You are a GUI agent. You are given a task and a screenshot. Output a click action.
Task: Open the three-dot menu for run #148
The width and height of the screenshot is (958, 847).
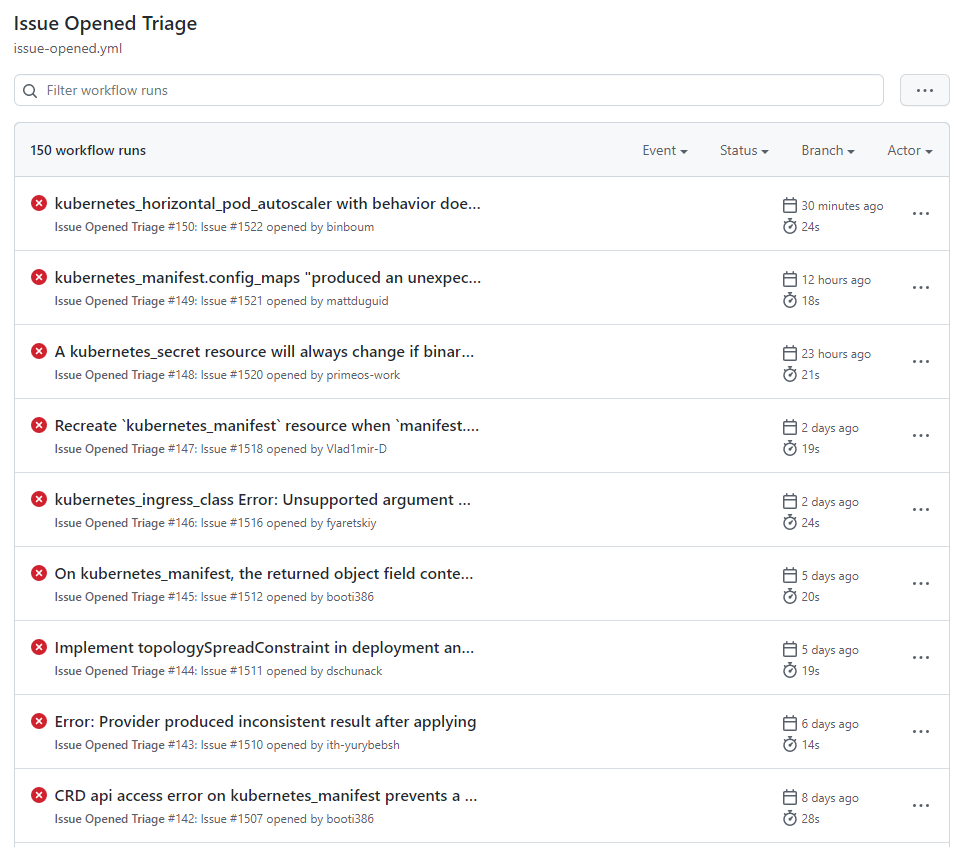[921, 361]
